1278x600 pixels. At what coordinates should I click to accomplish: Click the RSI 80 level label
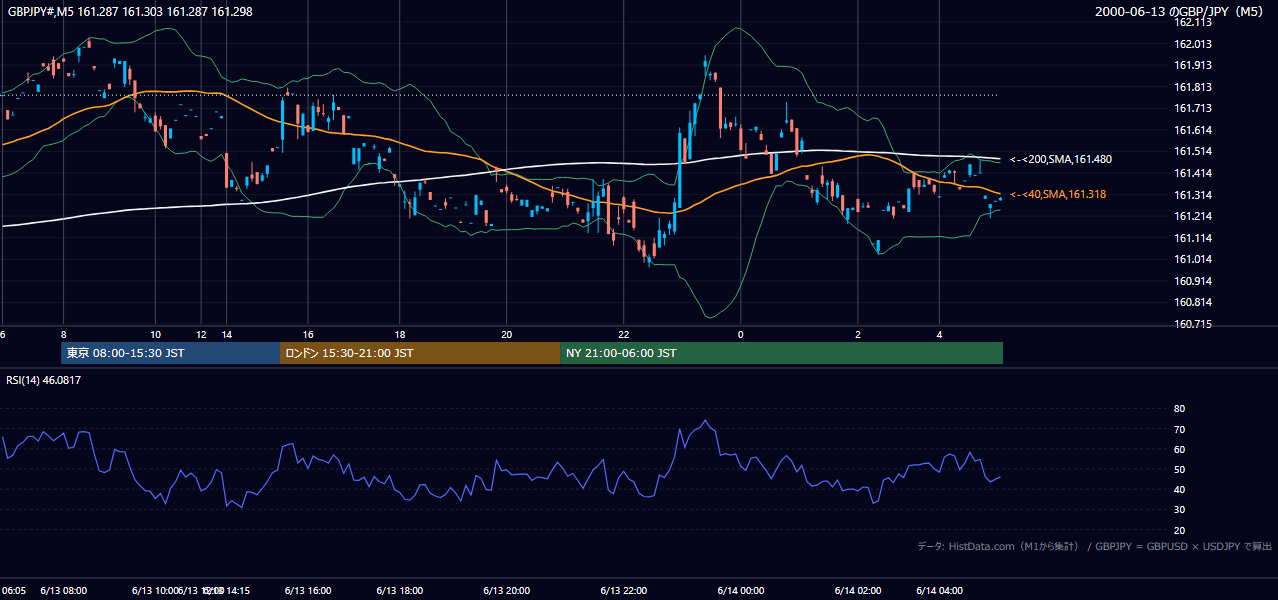pos(1179,408)
